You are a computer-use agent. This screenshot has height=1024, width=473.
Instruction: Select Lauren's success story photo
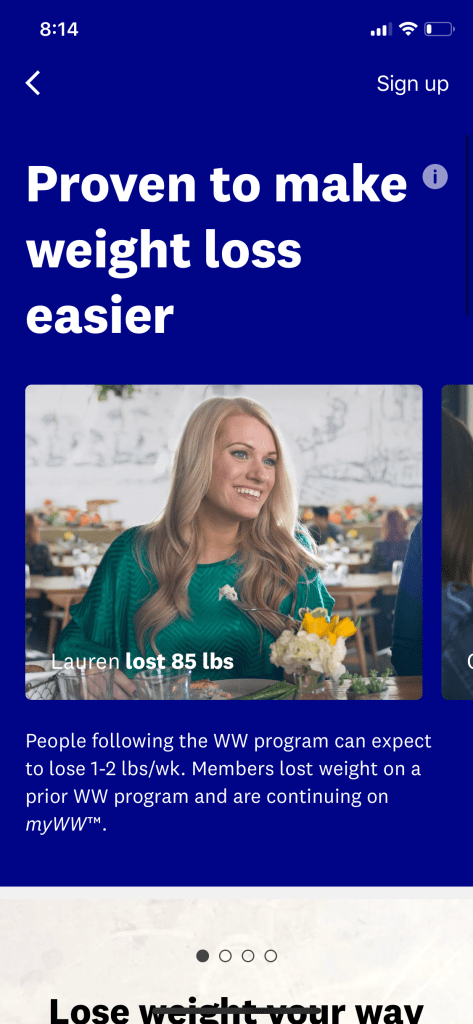[224, 542]
